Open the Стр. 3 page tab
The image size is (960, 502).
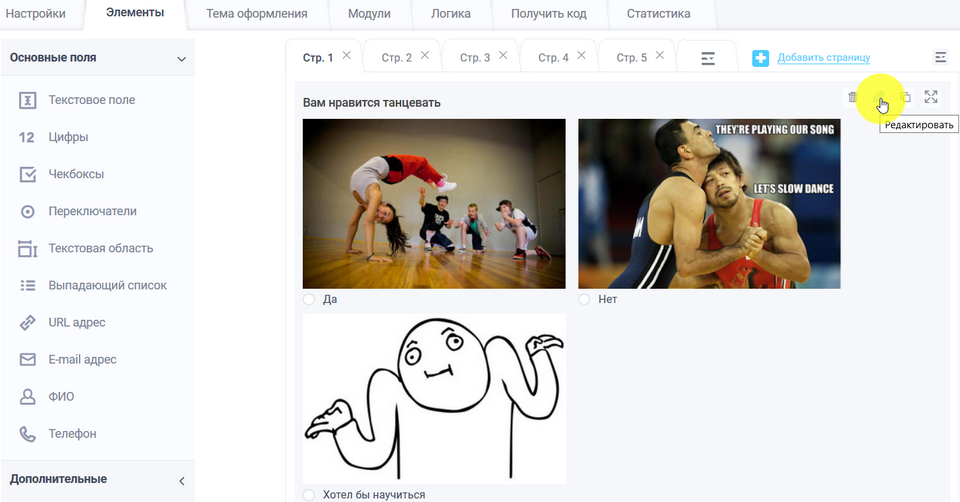pyautogui.click(x=474, y=58)
